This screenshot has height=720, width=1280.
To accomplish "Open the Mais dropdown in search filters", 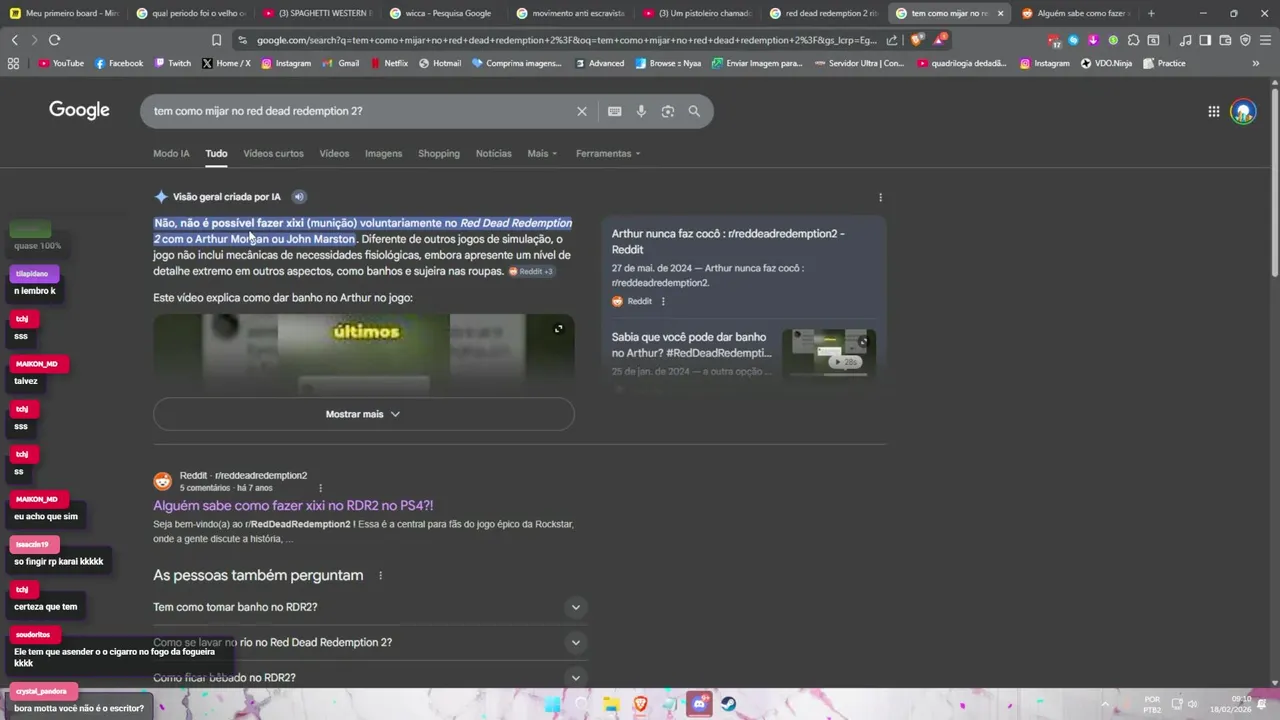I will [542, 153].
